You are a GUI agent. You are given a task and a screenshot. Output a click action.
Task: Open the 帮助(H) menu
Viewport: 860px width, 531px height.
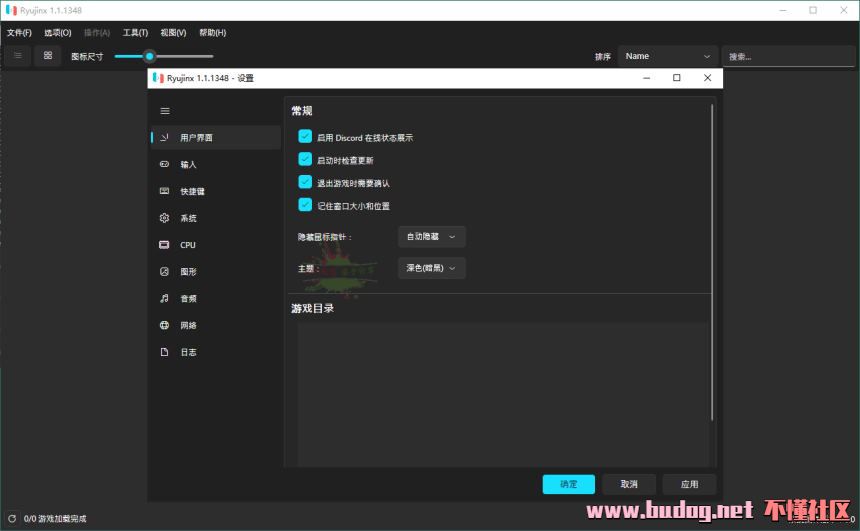tap(212, 33)
